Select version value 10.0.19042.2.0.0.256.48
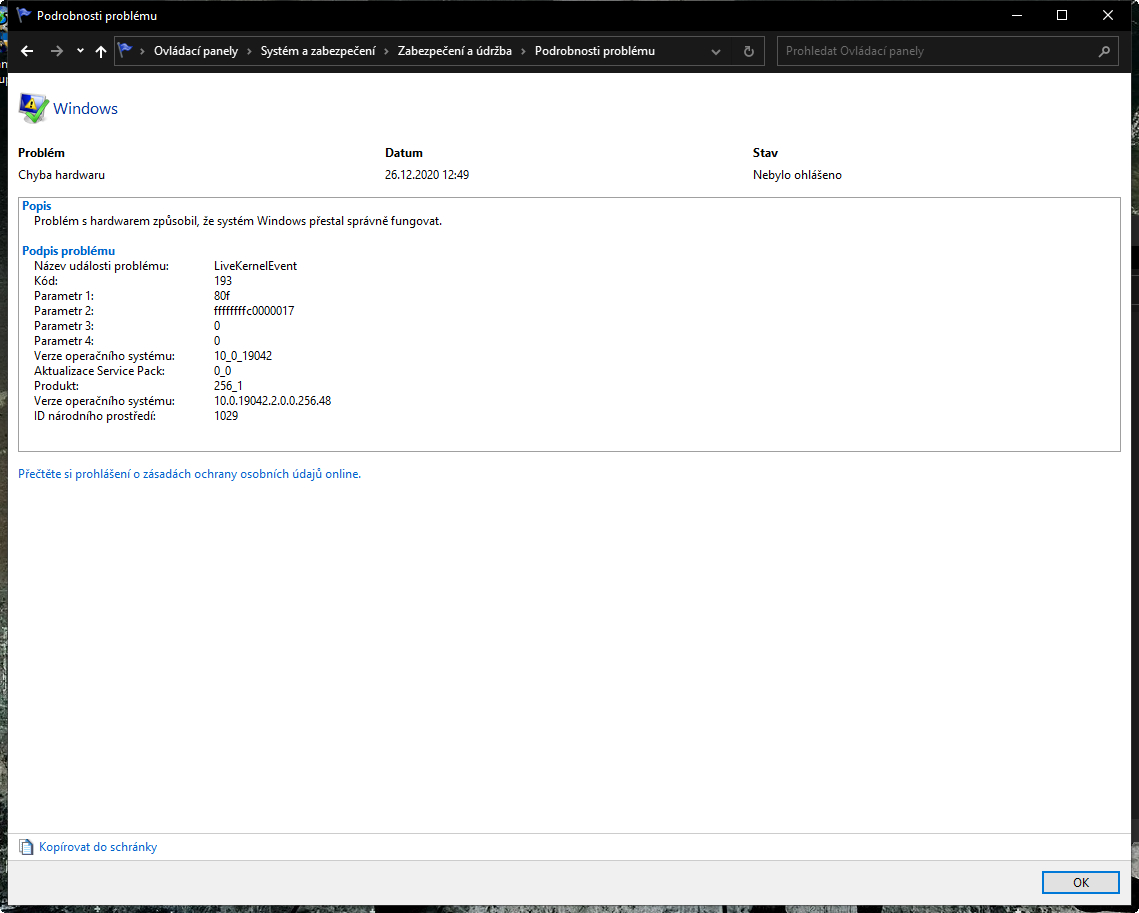 click(x=272, y=401)
